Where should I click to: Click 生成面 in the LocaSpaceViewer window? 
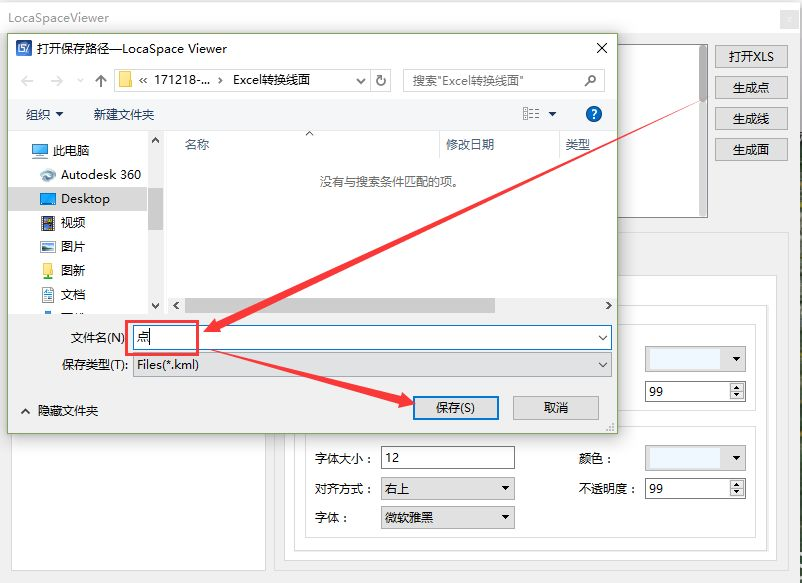tap(751, 150)
